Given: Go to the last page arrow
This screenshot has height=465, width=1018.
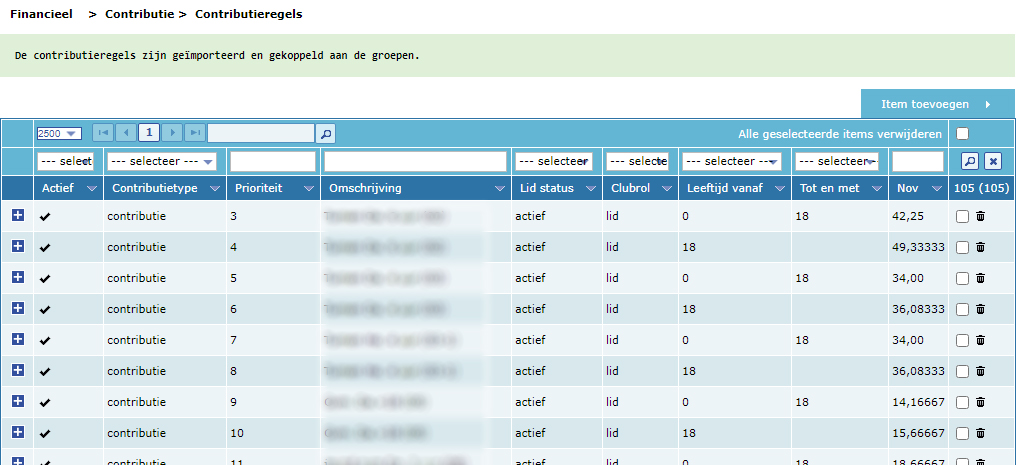Looking at the screenshot, I should 195,133.
